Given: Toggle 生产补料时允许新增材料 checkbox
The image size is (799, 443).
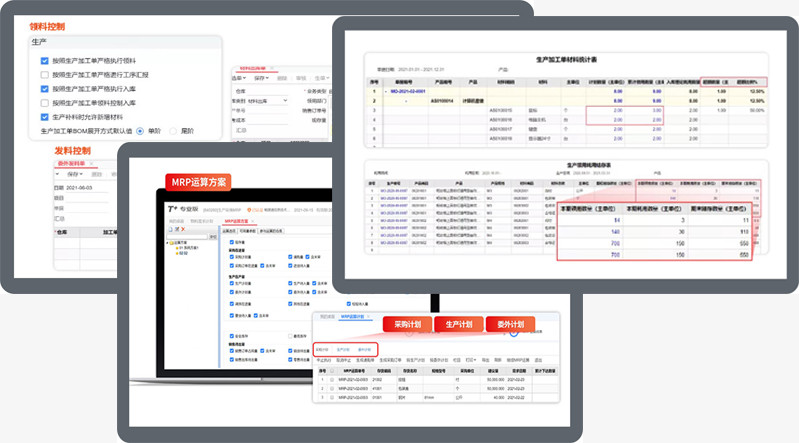Looking at the screenshot, I should coord(45,116).
